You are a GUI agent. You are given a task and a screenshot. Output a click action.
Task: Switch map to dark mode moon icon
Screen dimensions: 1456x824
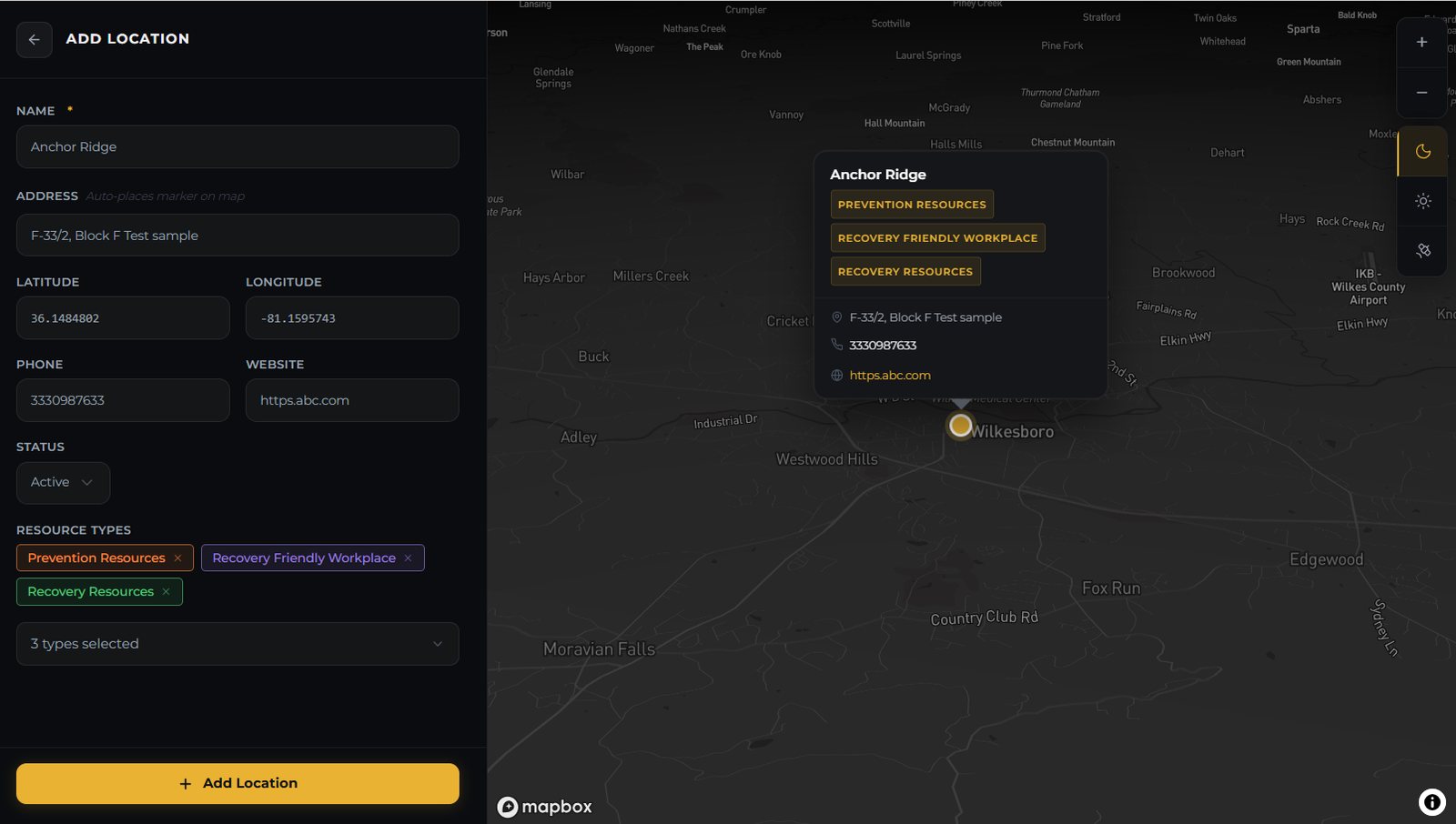pyautogui.click(x=1422, y=151)
